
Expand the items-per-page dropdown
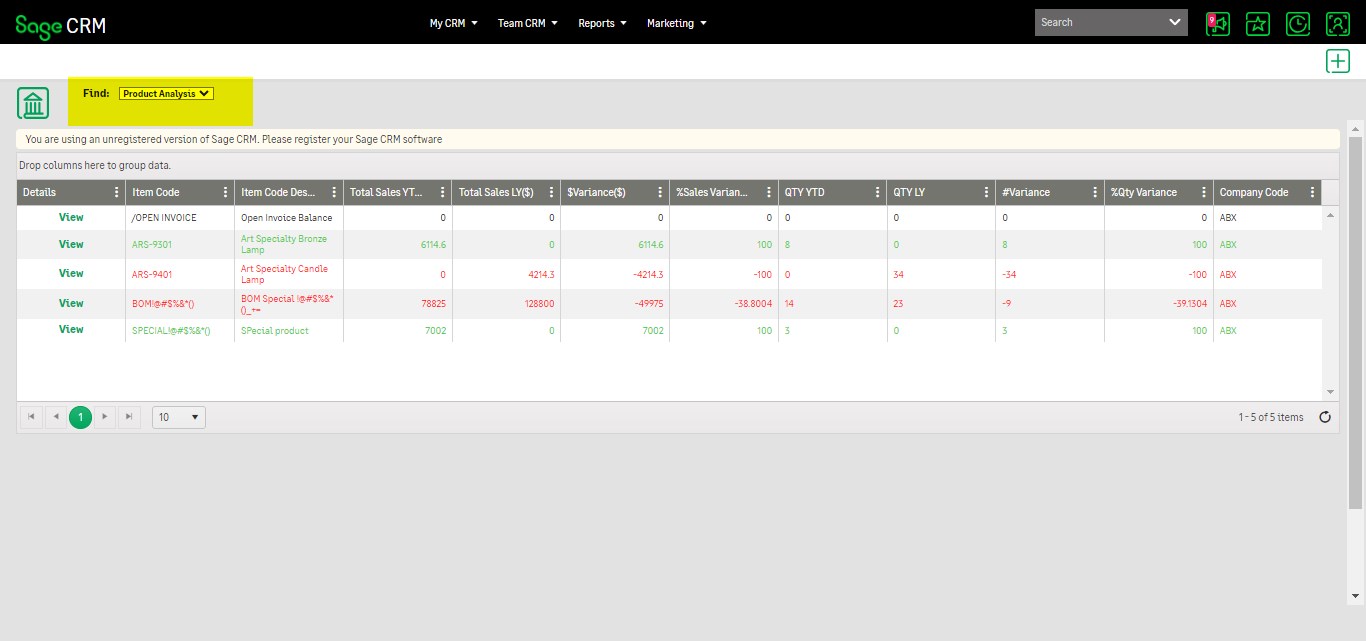pos(179,417)
